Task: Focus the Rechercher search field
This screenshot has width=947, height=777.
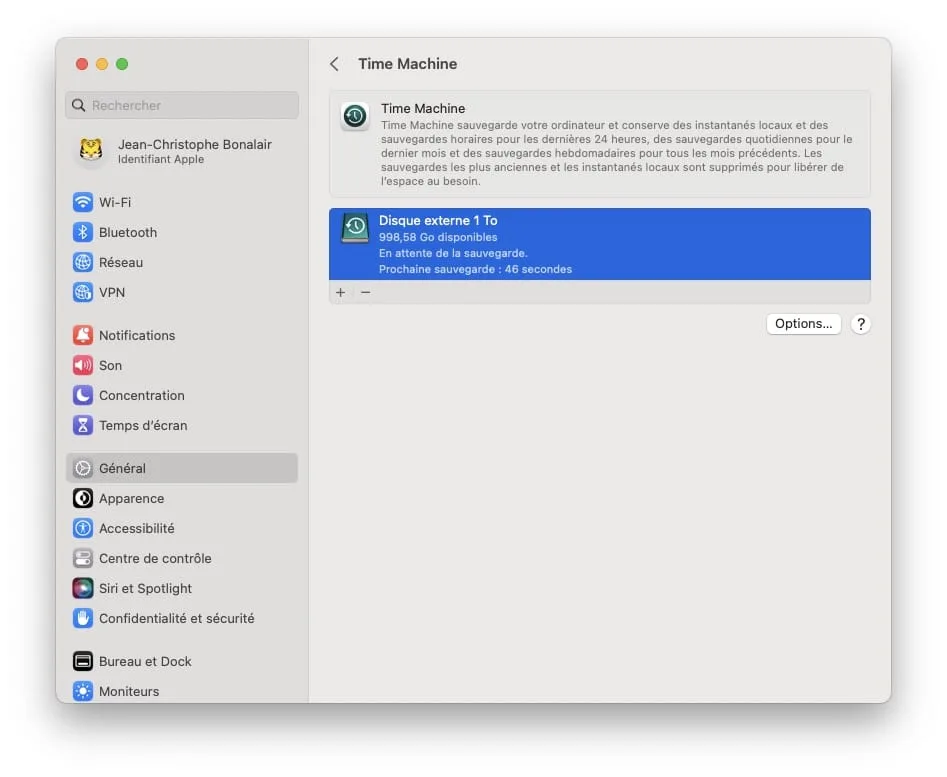Action: (182, 106)
